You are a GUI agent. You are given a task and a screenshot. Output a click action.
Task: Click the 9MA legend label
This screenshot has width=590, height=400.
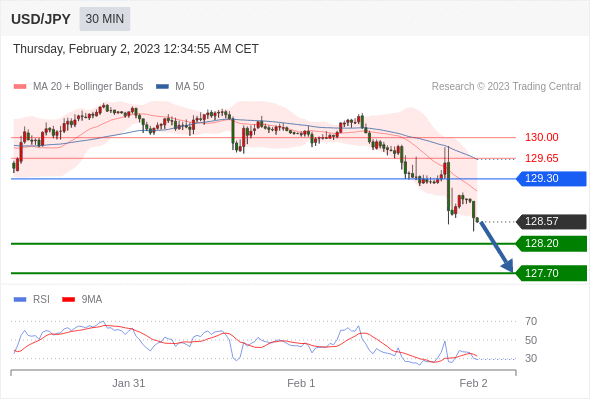point(92,300)
